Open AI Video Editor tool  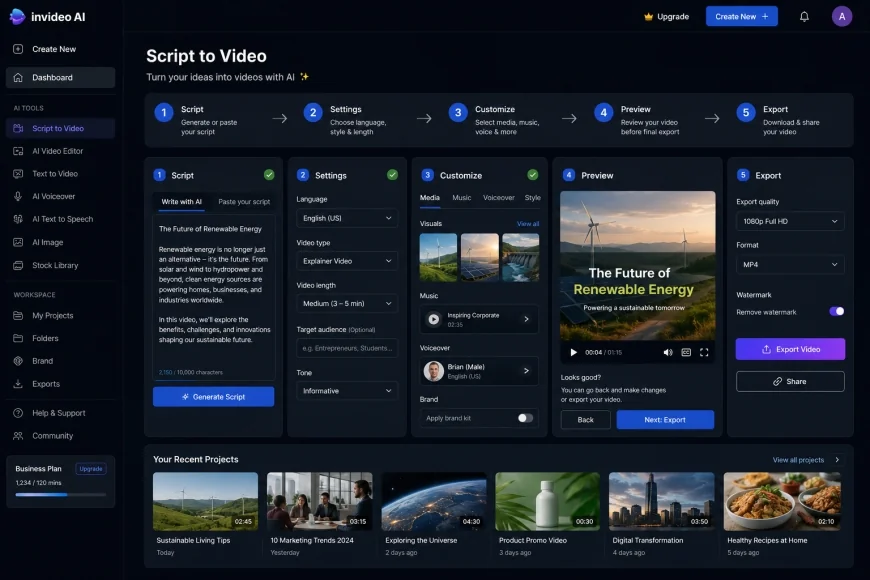(60, 151)
